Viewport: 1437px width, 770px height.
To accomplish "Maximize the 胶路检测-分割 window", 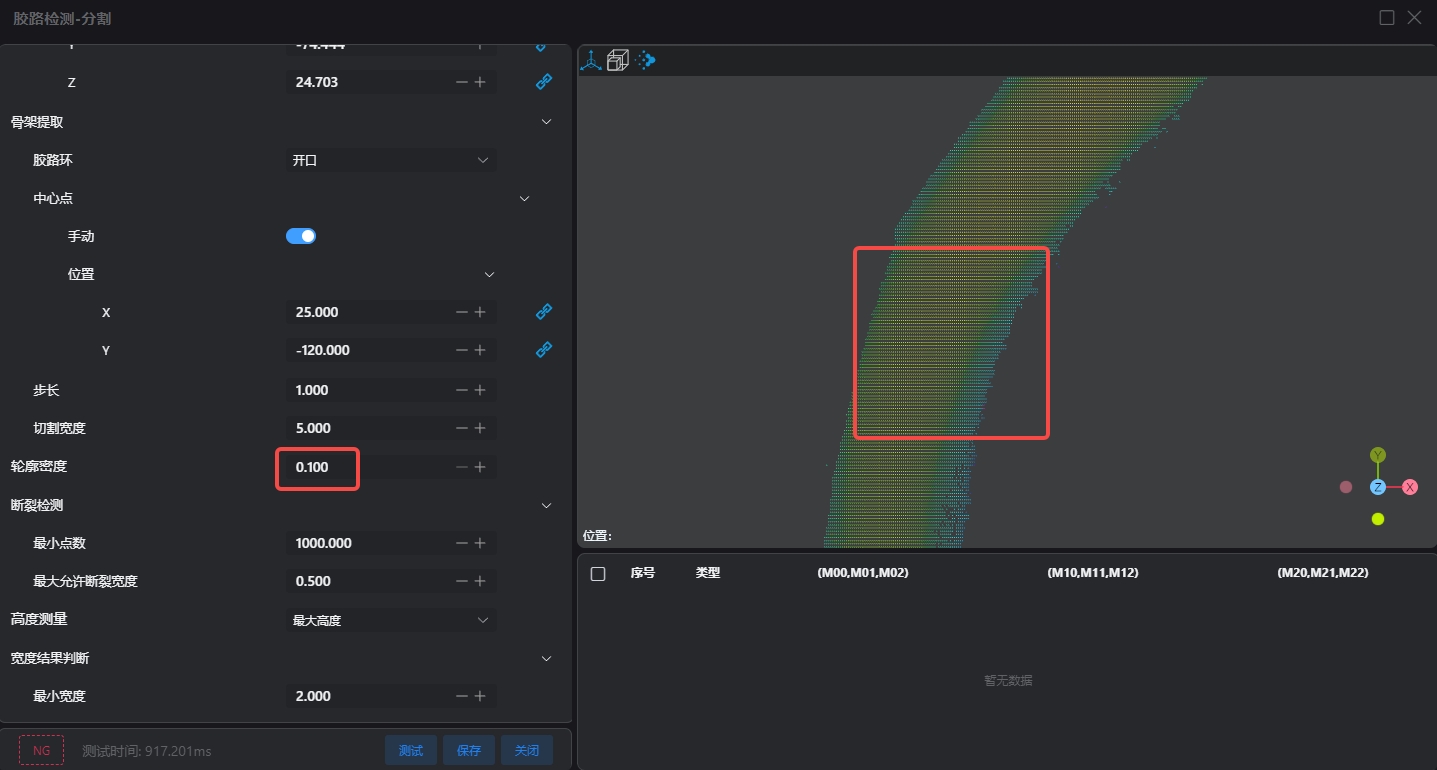I will (1387, 17).
